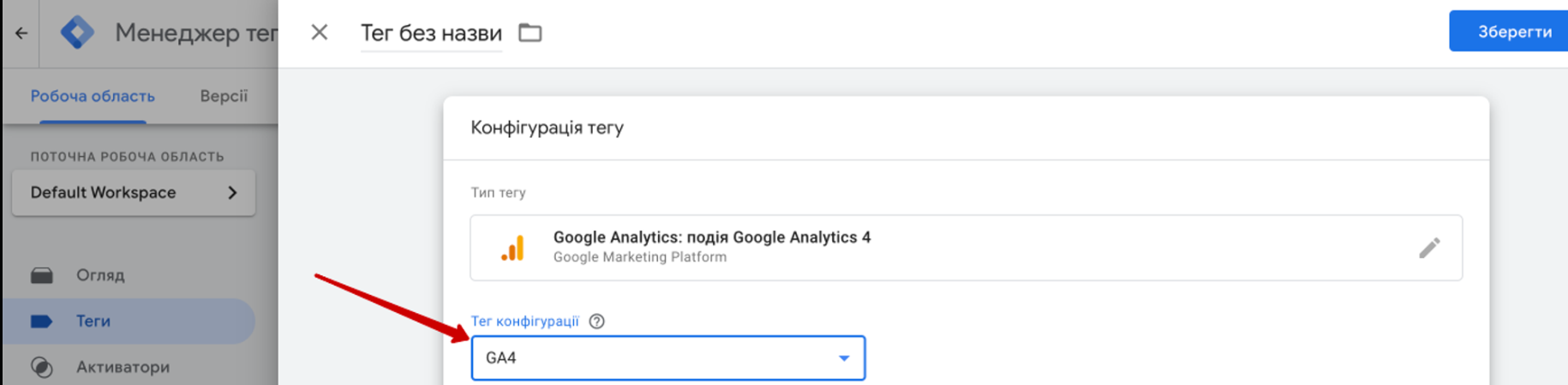This screenshot has height=385, width=1568.
Task: Edit tag type with pencil icon
Action: [x=1429, y=248]
